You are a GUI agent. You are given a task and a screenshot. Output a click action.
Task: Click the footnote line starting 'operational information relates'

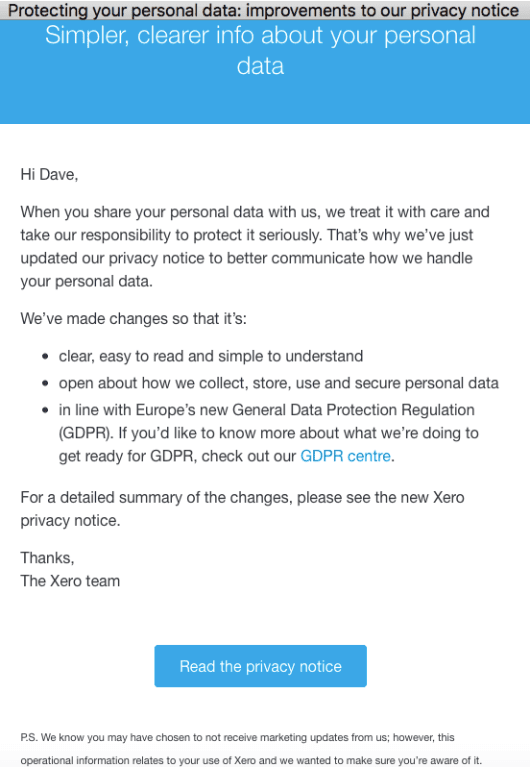pyautogui.click(x=251, y=760)
